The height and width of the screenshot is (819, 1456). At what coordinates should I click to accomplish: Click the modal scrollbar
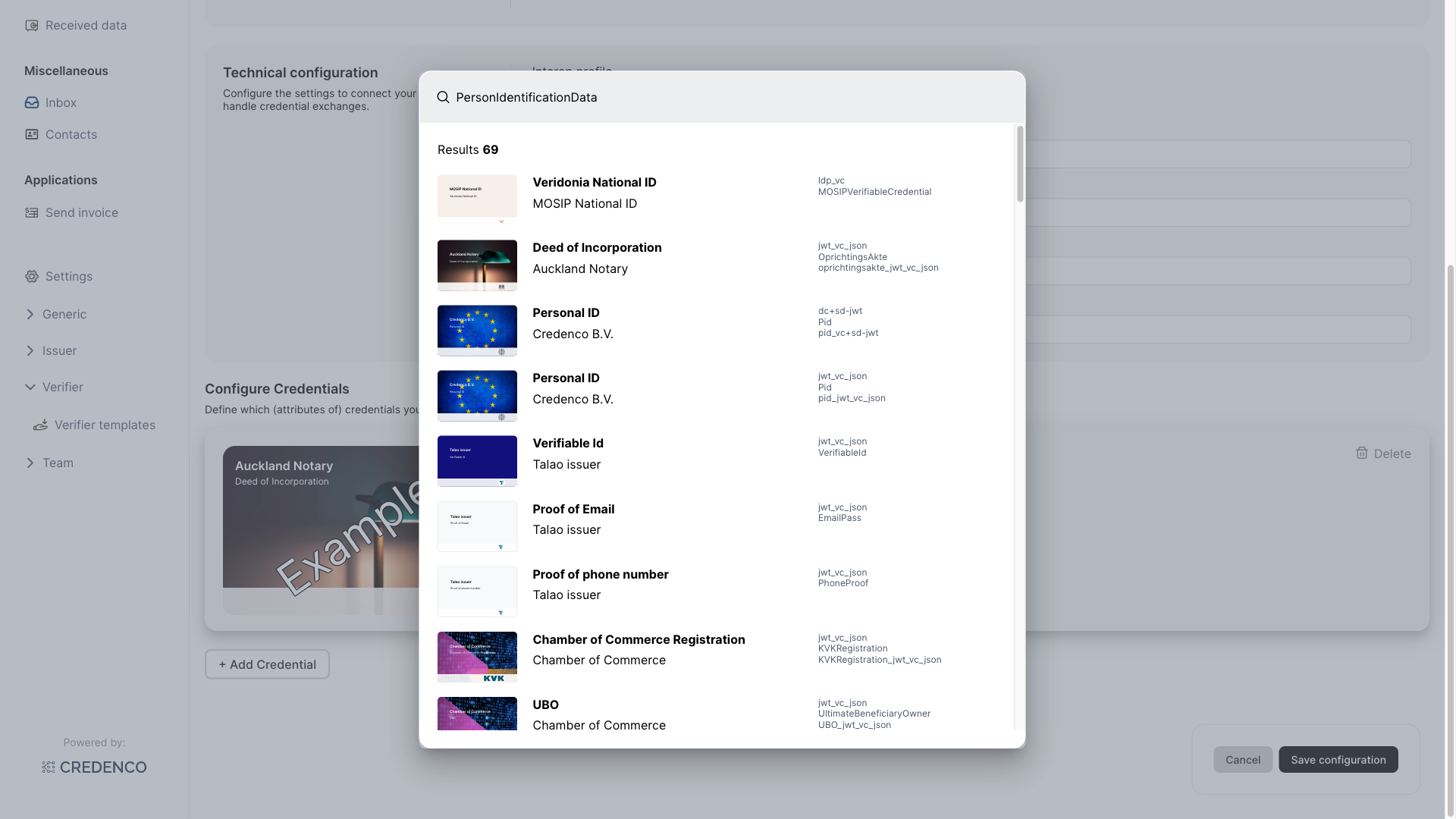click(1019, 163)
